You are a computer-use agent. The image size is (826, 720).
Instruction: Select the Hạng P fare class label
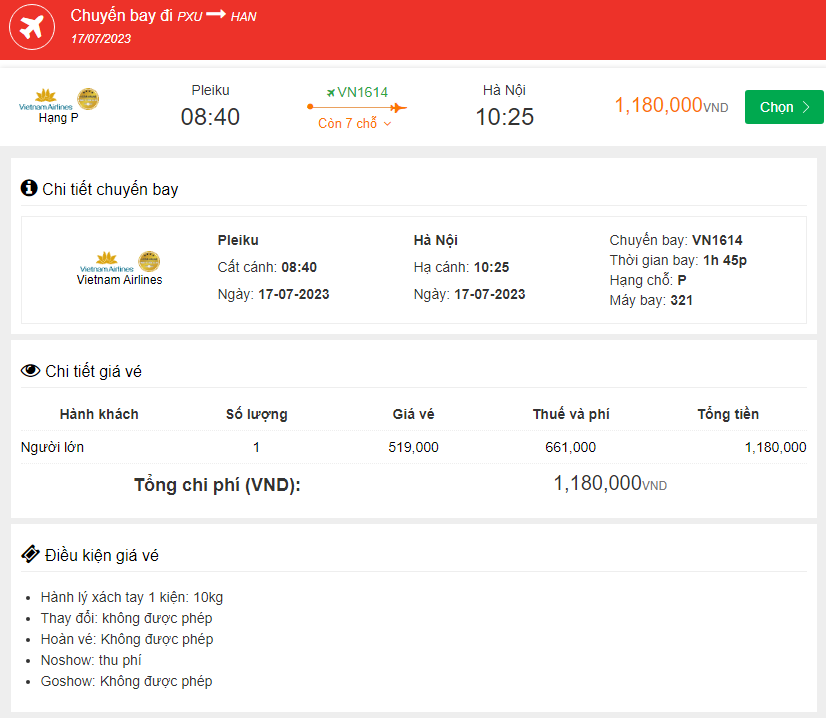click(x=58, y=115)
